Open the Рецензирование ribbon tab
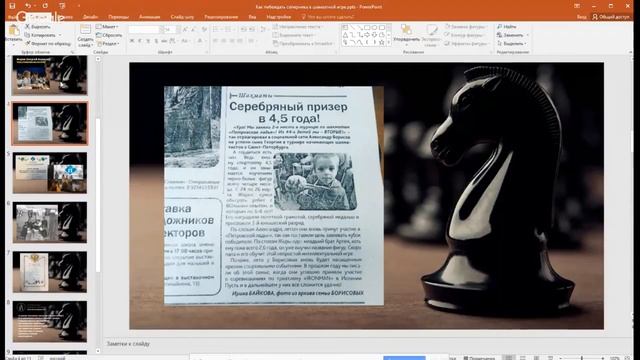Screen dimensions: 640x360 click(221, 17)
